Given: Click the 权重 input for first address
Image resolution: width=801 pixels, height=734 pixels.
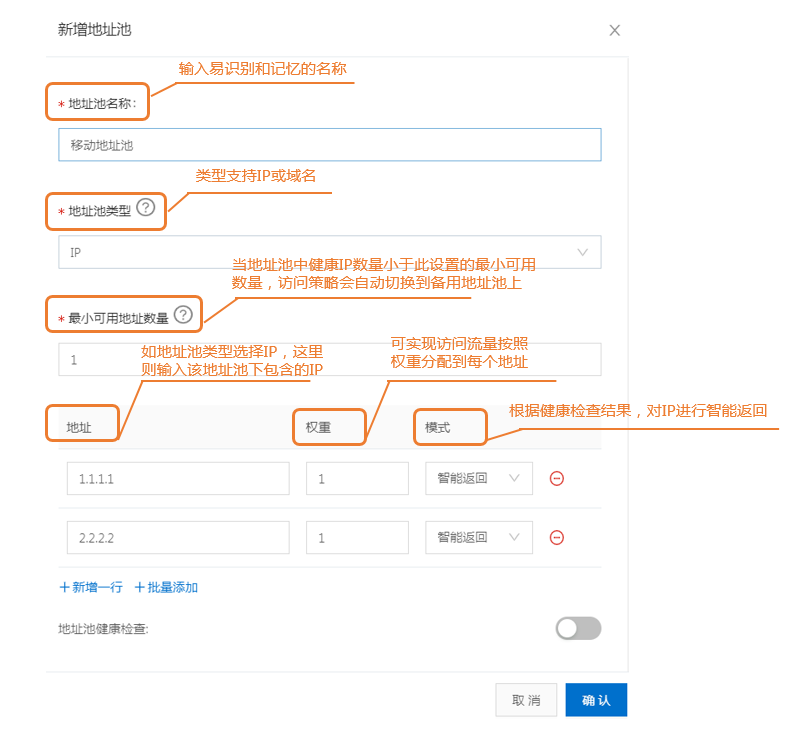Looking at the screenshot, I should click(x=356, y=478).
